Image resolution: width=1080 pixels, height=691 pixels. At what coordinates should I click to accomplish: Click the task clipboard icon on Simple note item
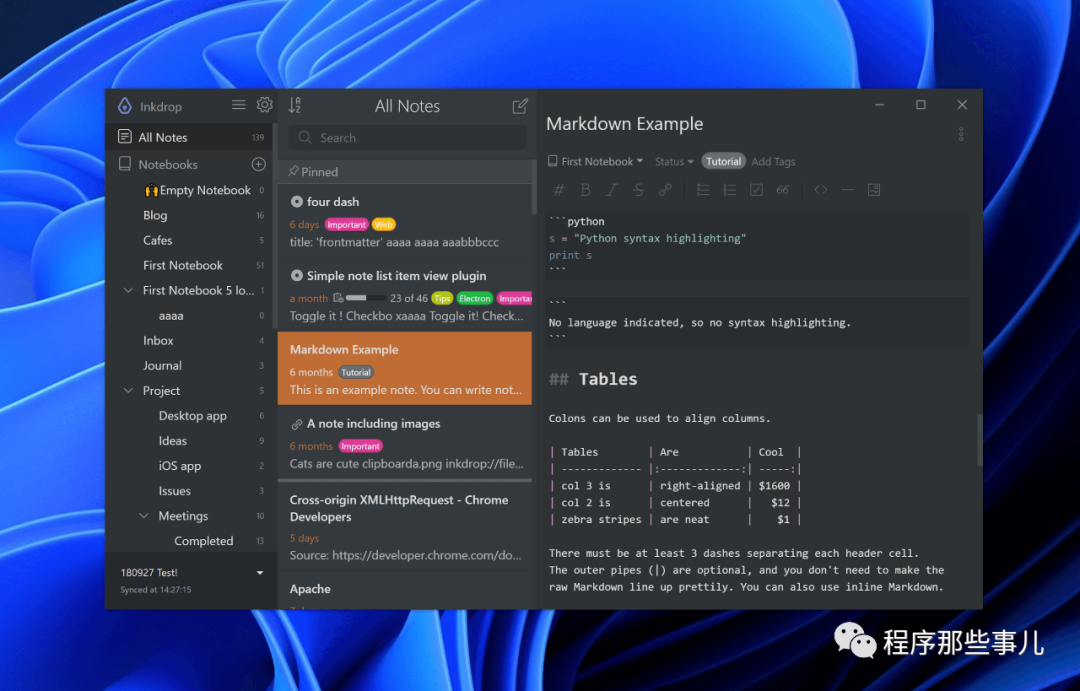point(338,298)
